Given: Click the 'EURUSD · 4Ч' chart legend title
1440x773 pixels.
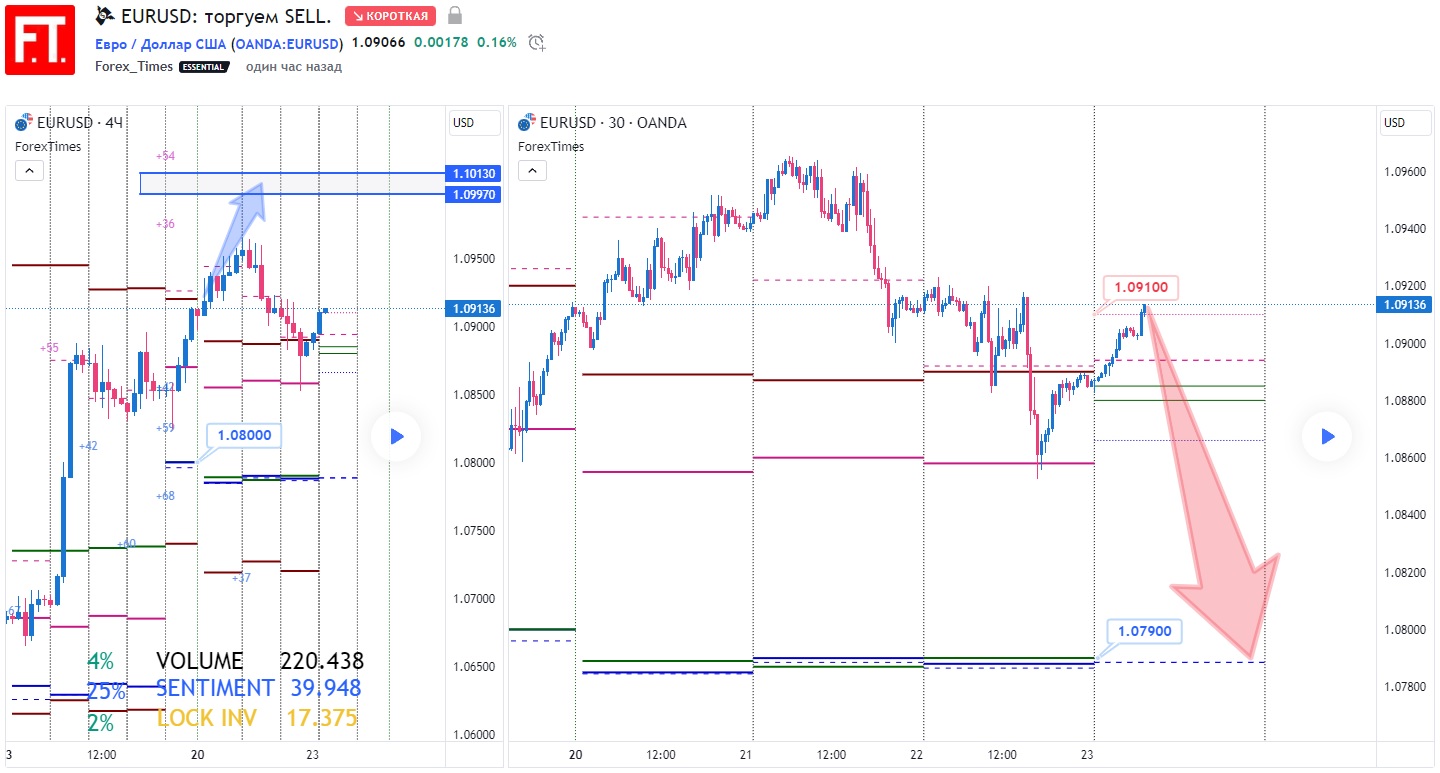Looking at the screenshot, I should [x=79, y=123].
